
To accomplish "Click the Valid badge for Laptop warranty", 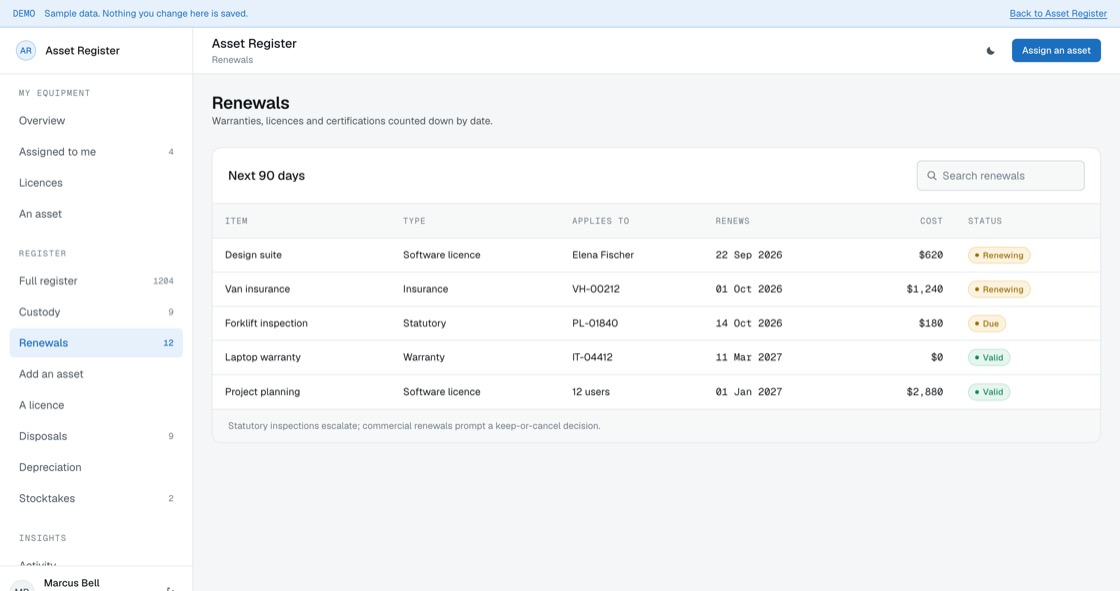I will pos(989,357).
